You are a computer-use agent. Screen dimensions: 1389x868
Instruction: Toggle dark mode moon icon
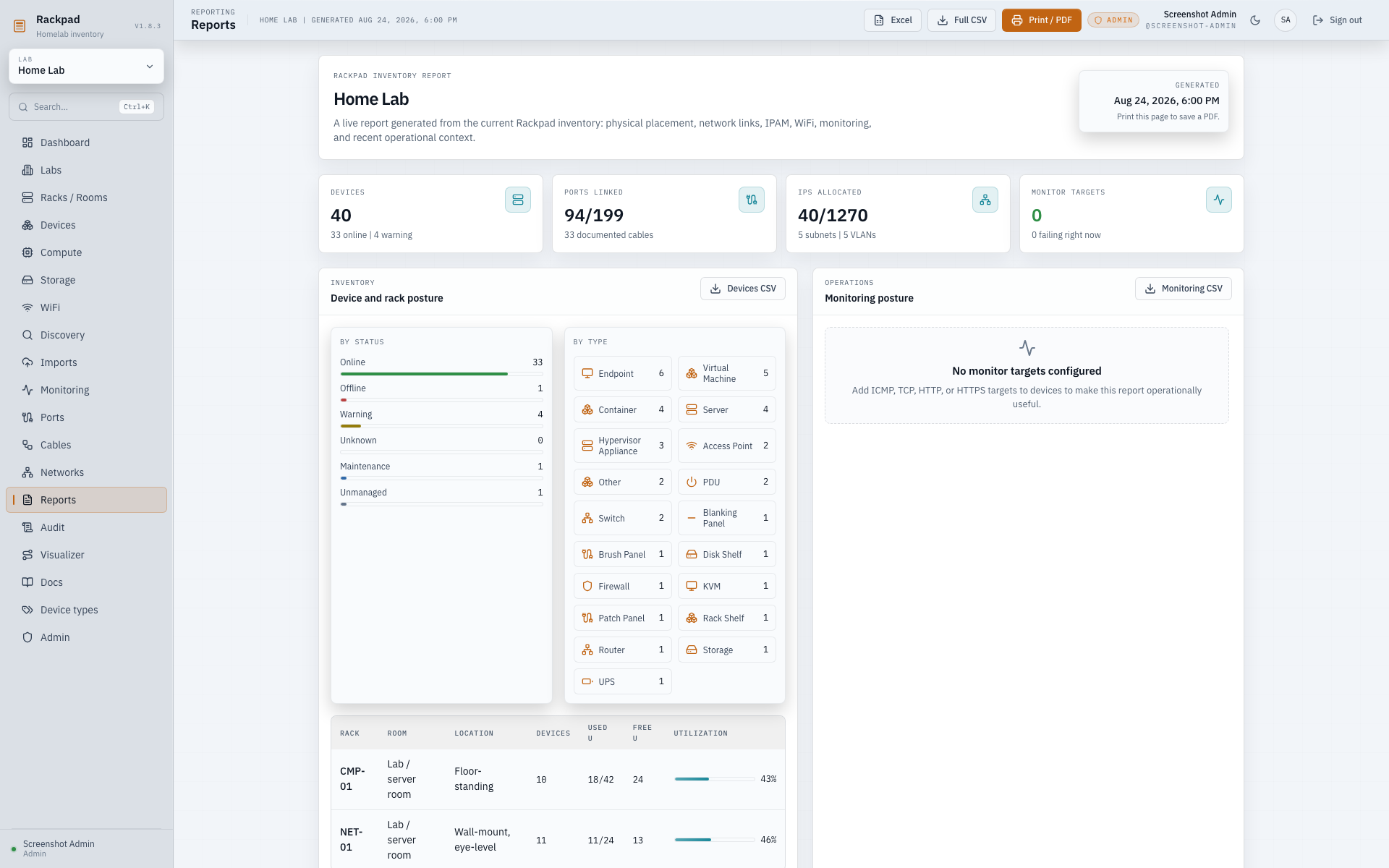coord(1255,20)
